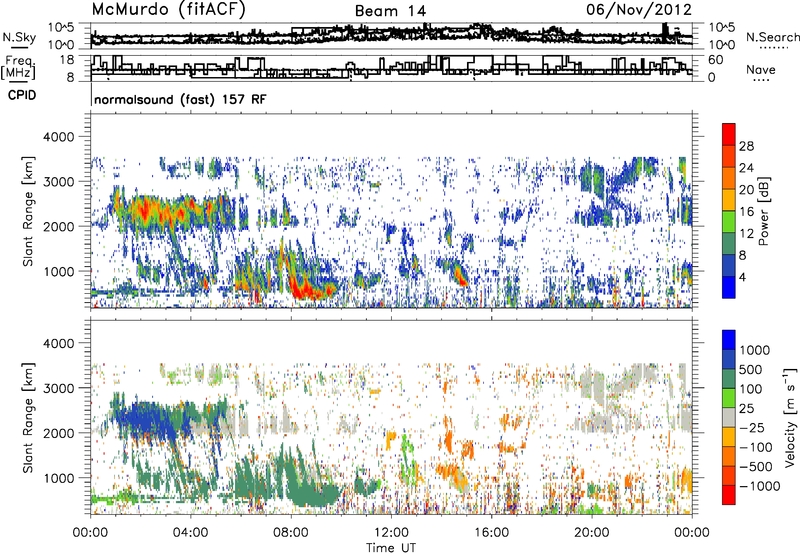Click the 4000 km tick on power panel

coord(58,137)
